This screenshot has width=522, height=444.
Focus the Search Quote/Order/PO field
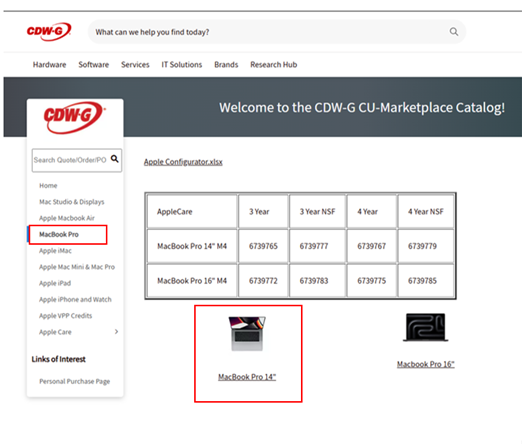click(x=71, y=160)
